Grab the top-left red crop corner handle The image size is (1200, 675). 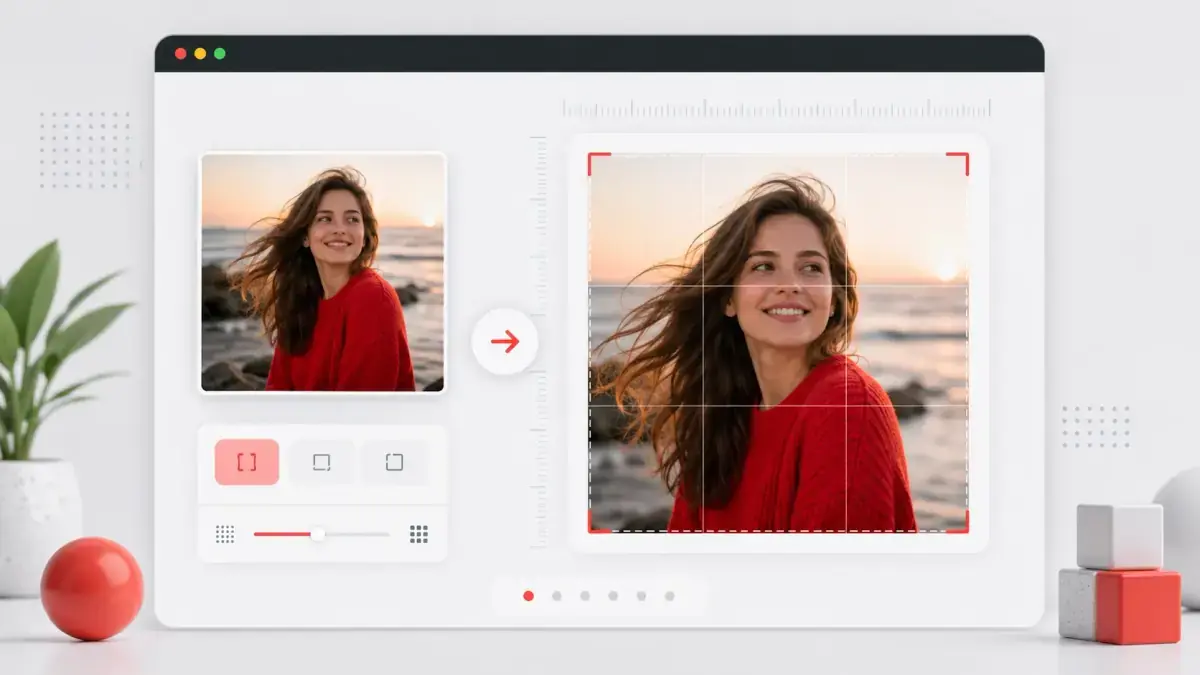(598, 163)
